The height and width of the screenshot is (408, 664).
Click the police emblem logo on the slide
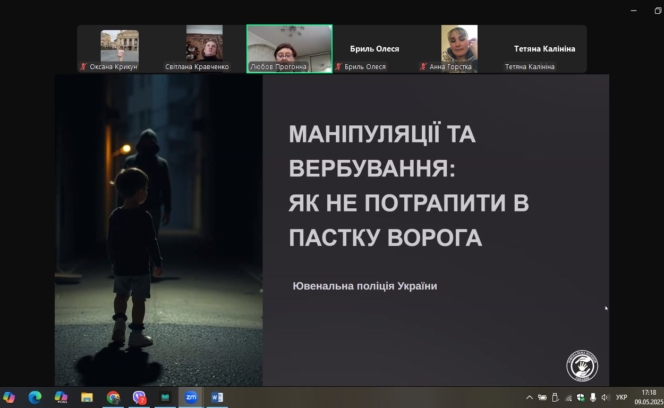tap(582, 365)
